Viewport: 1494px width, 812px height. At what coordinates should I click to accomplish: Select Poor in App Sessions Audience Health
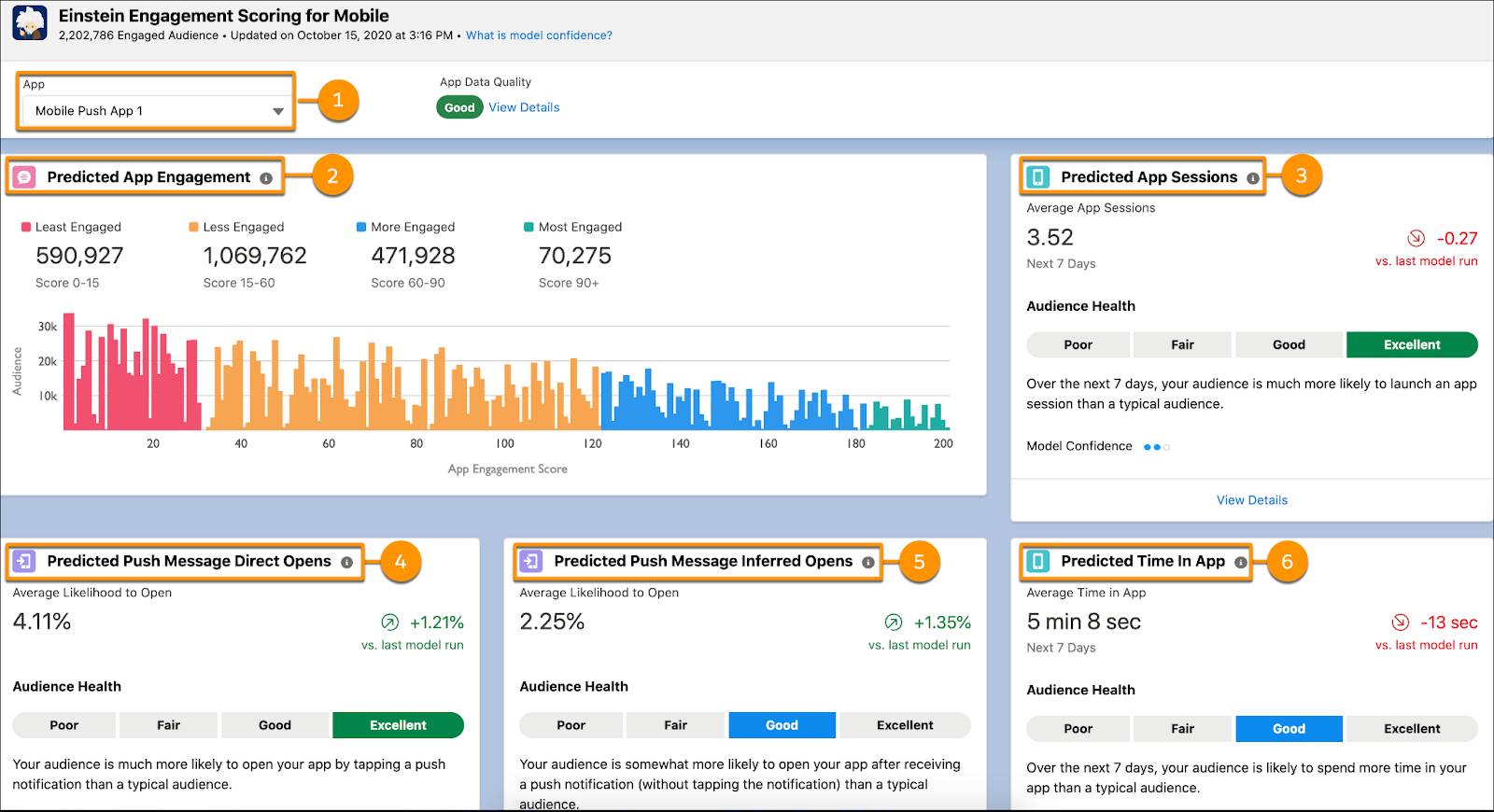(1078, 344)
